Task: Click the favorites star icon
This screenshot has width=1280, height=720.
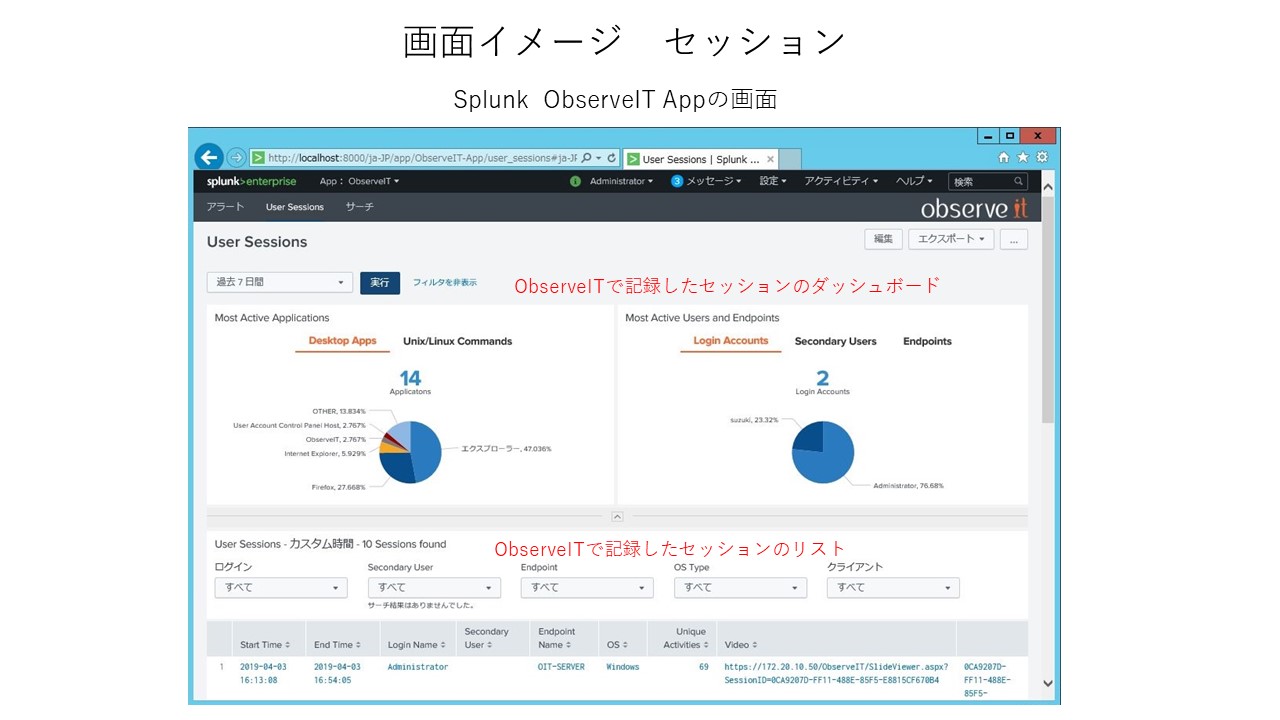Action: click(x=1022, y=157)
